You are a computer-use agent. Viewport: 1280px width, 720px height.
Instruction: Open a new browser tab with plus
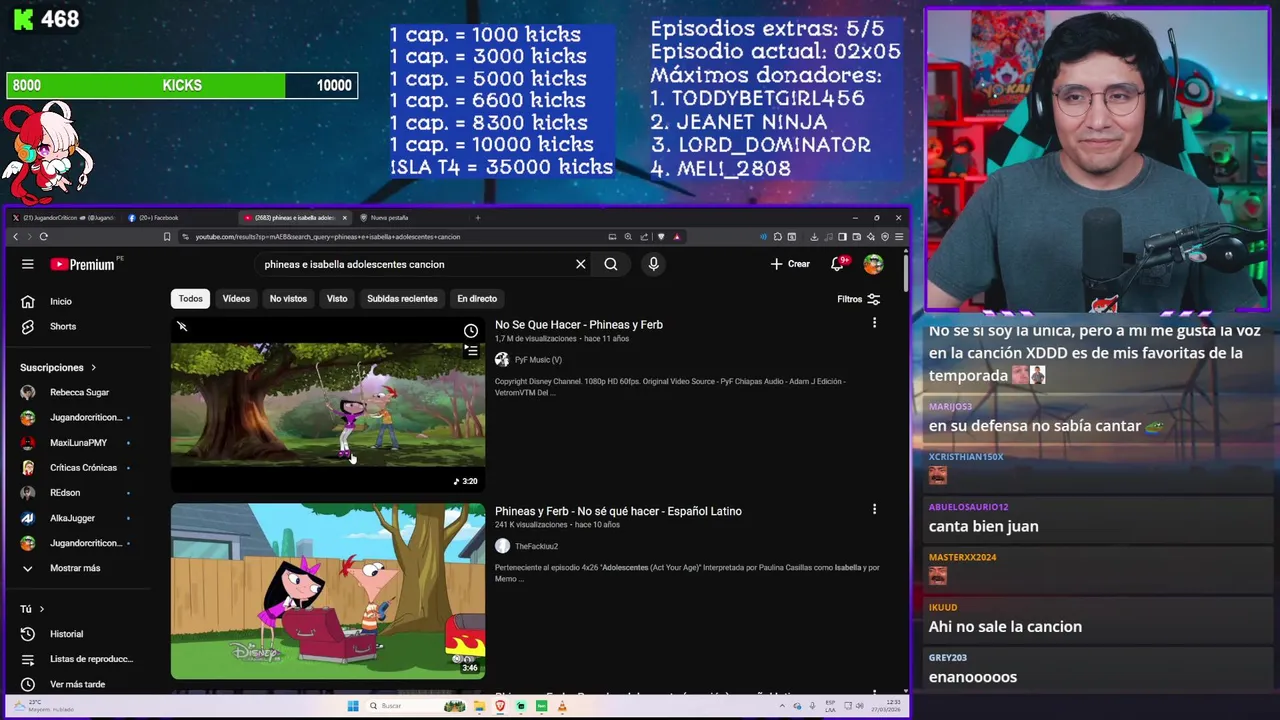pyautogui.click(x=477, y=217)
